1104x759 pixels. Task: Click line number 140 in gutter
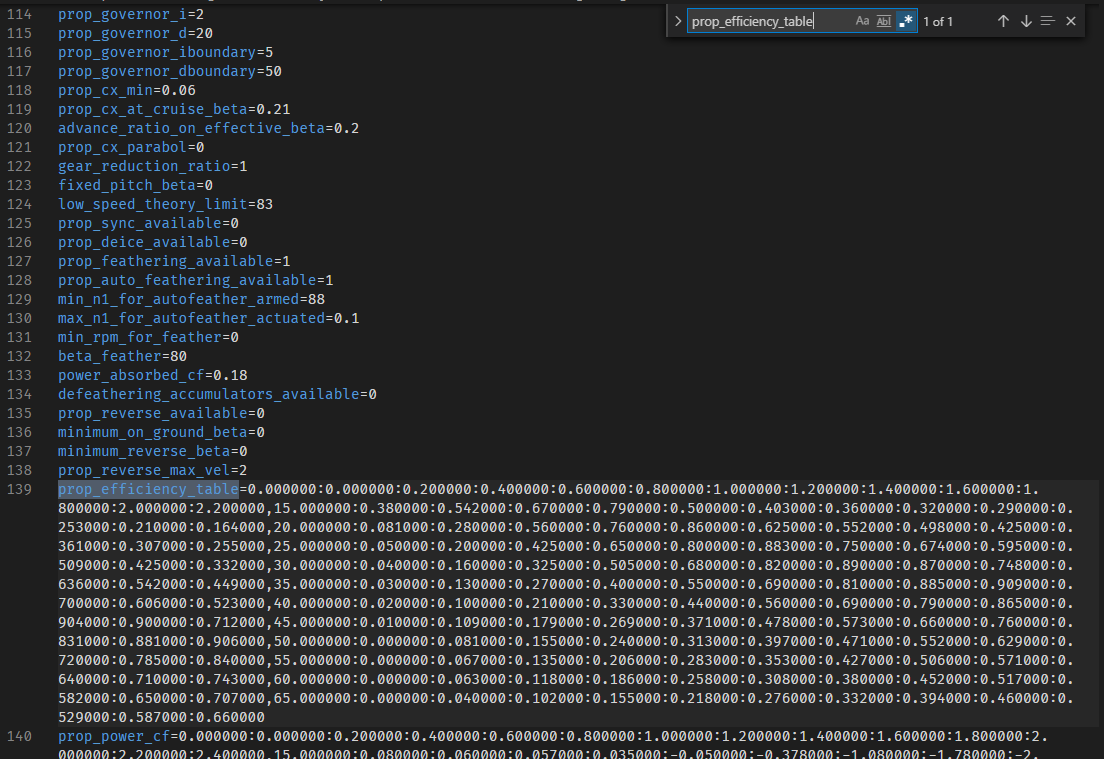tap(19, 736)
